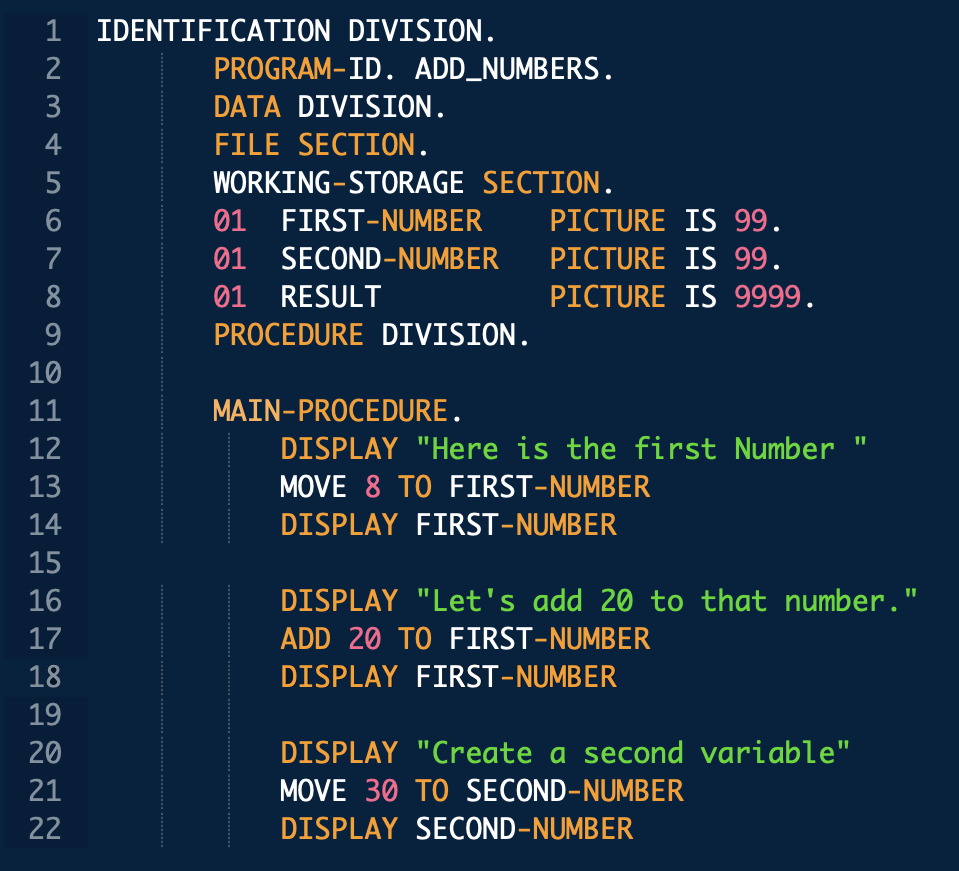Click the "Let's add 20 to that number." string
Image resolution: width=959 pixels, height=871 pixels.
[x=666, y=601]
